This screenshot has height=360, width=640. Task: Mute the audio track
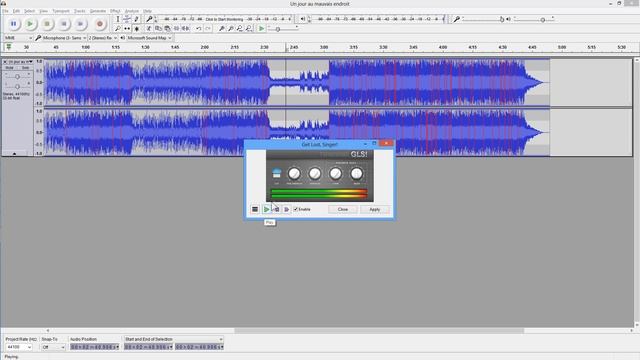click(x=9, y=68)
